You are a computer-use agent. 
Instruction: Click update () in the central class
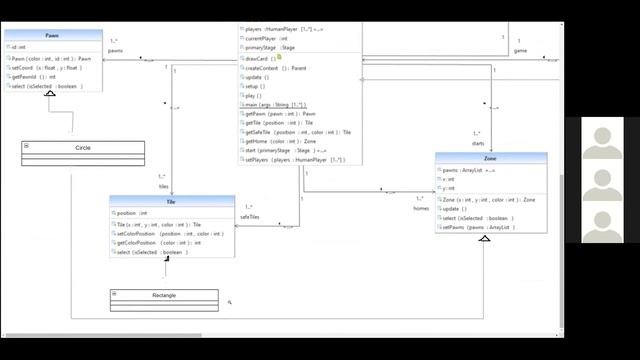pyautogui.click(x=255, y=77)
